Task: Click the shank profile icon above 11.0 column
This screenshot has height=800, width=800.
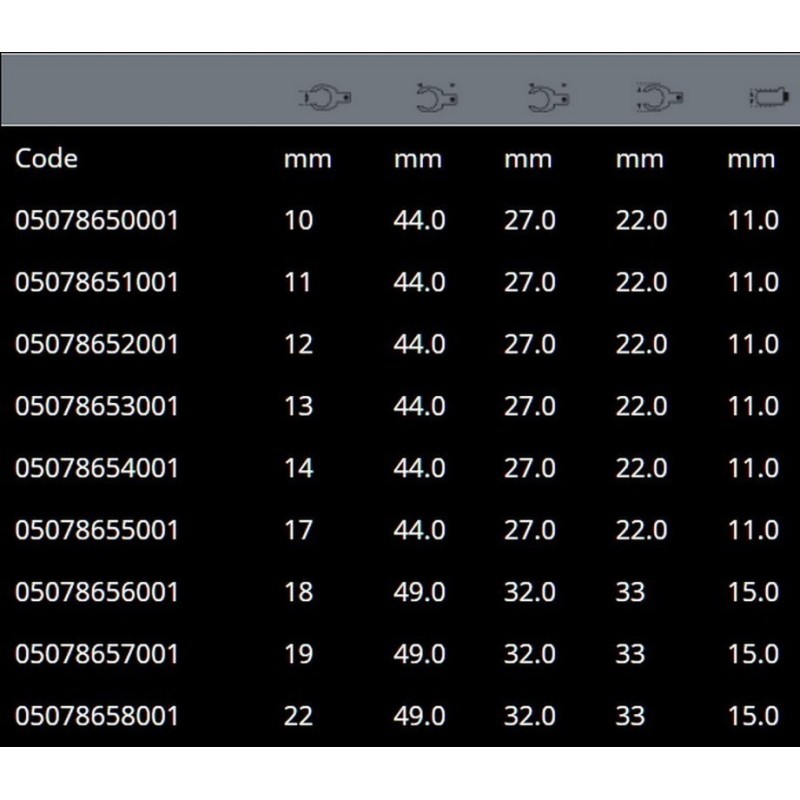Action: (x=765, y=99)
